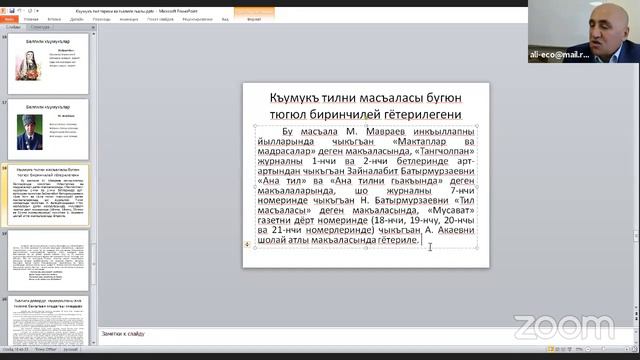Click the Redo icon in quick access toolbar

[29, 11]
